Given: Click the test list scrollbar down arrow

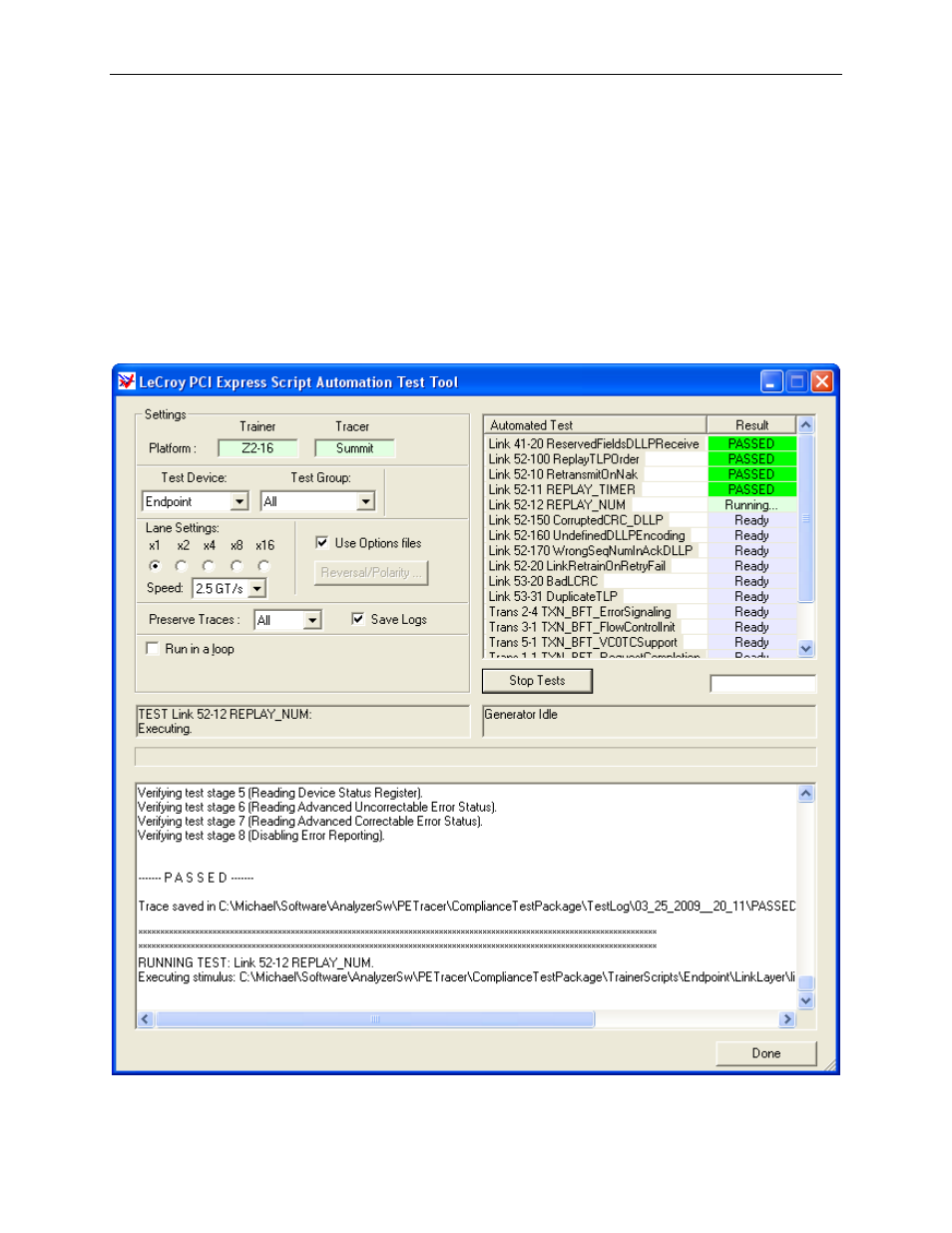Looking at the screenshot, I should (805, 649).
